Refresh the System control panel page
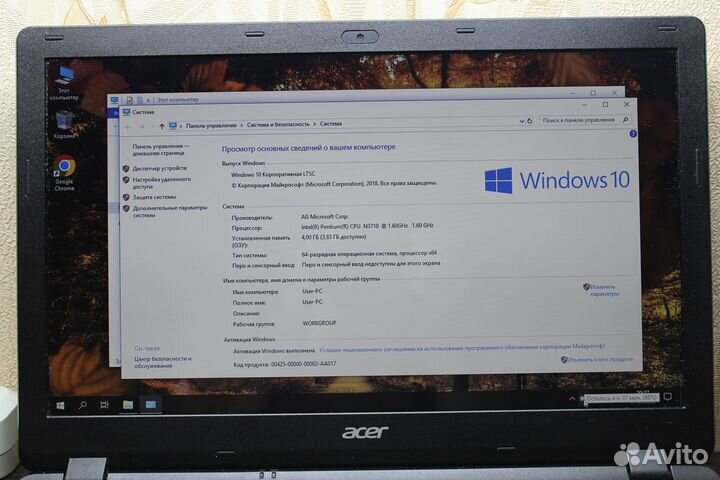Screen dimensions: 720x480 (x=529, y=121)
